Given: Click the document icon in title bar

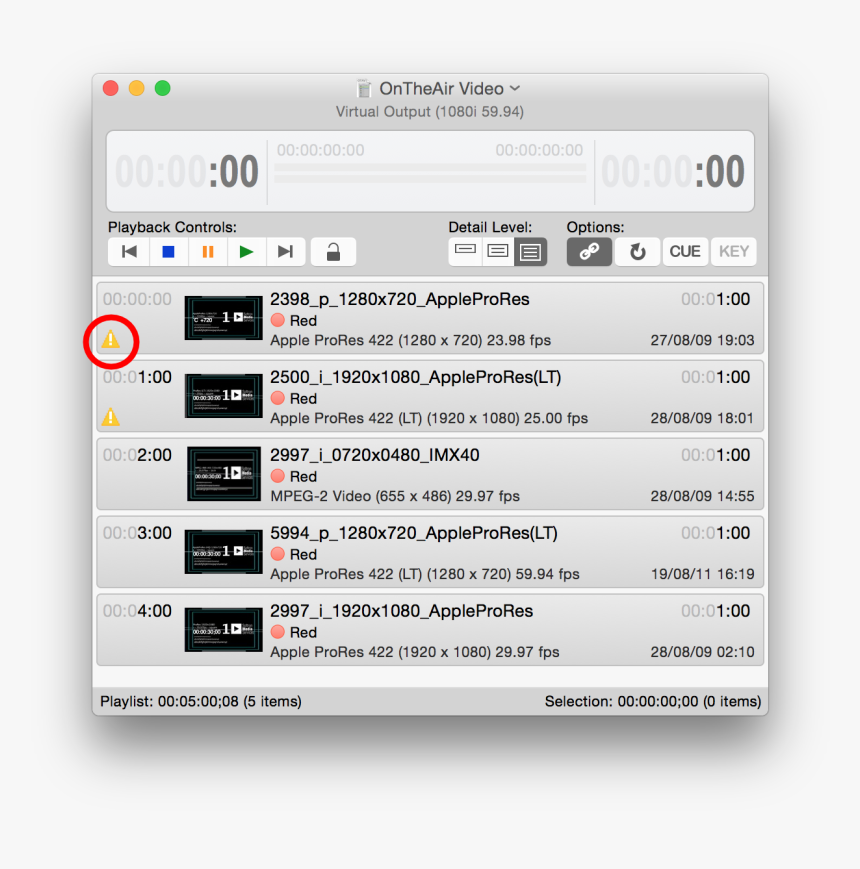Looking at the screenshot, I should (x=364, y=88).
